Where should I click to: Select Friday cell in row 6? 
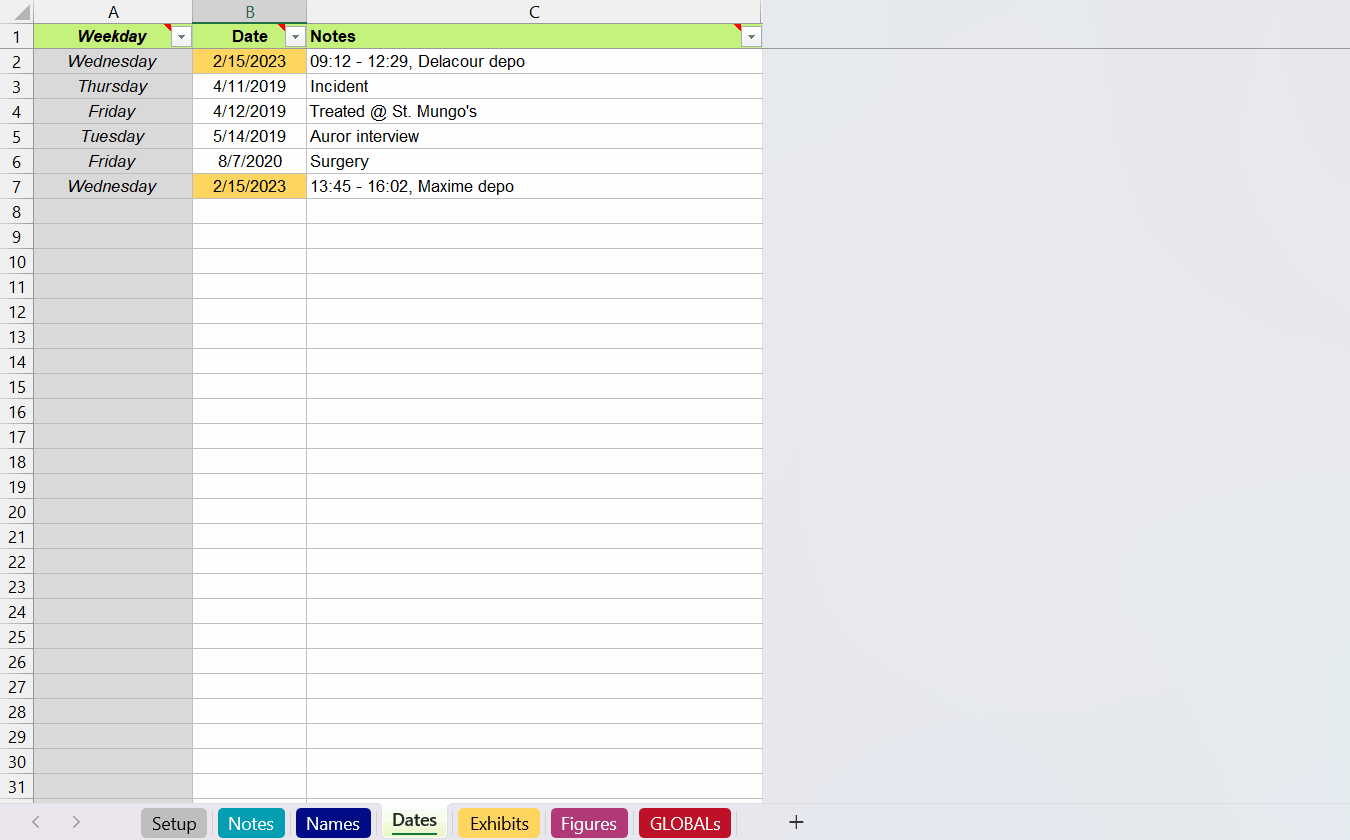pos(113,161)
